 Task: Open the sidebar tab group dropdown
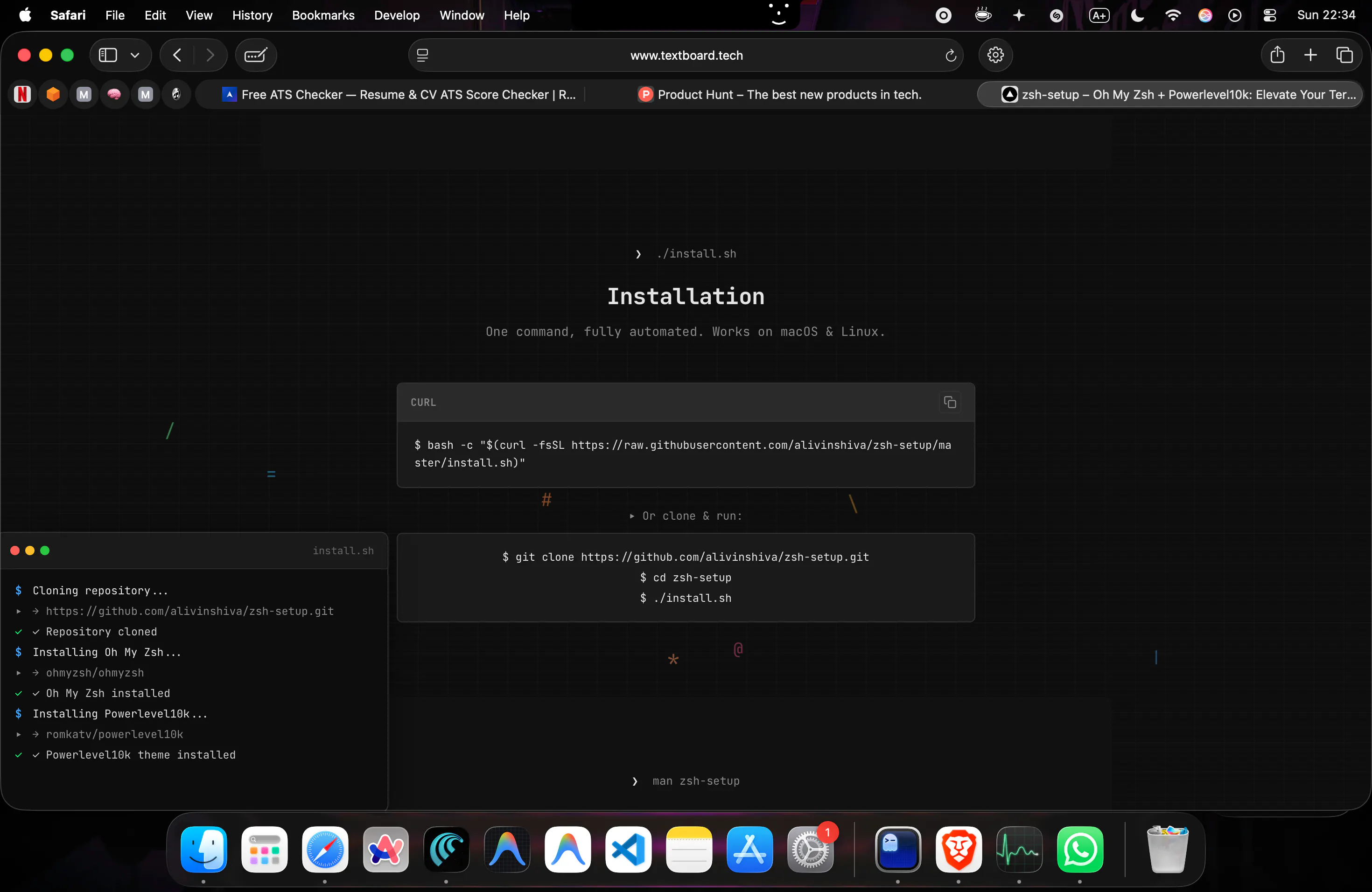pyautogui.click(x=135, y=56)
